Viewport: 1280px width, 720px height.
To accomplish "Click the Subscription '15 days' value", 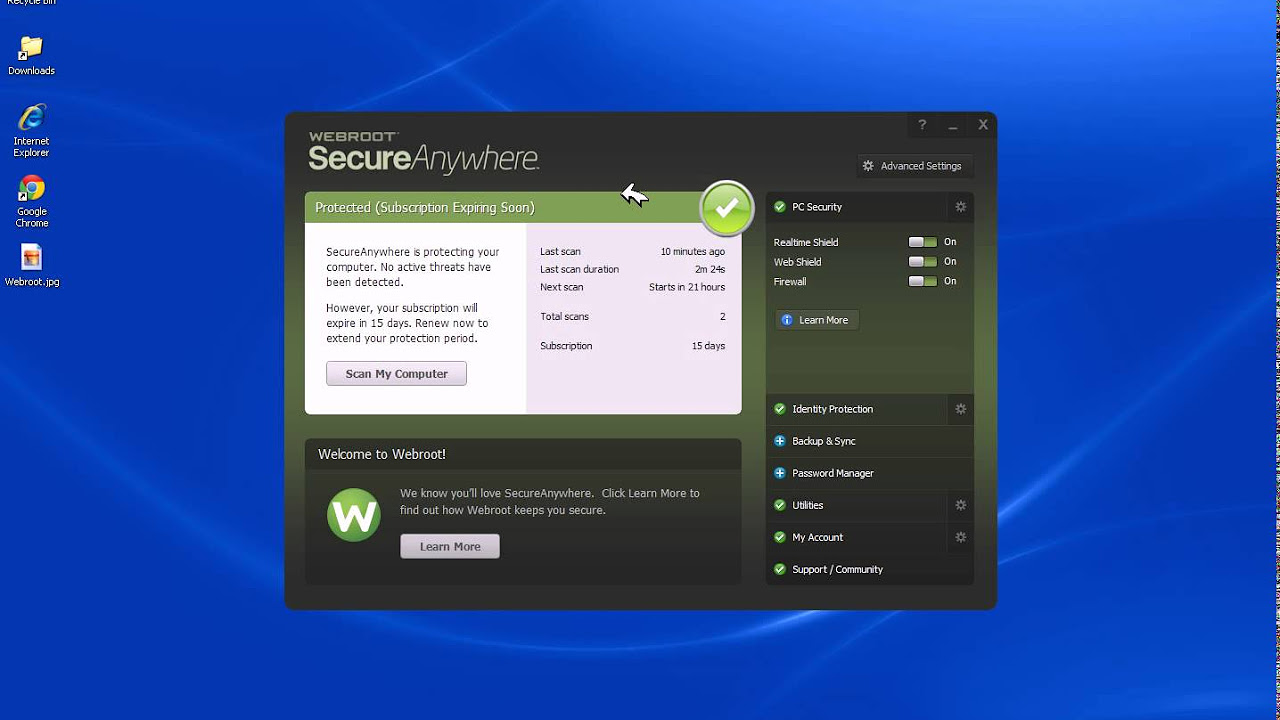I will click(708, 346).
